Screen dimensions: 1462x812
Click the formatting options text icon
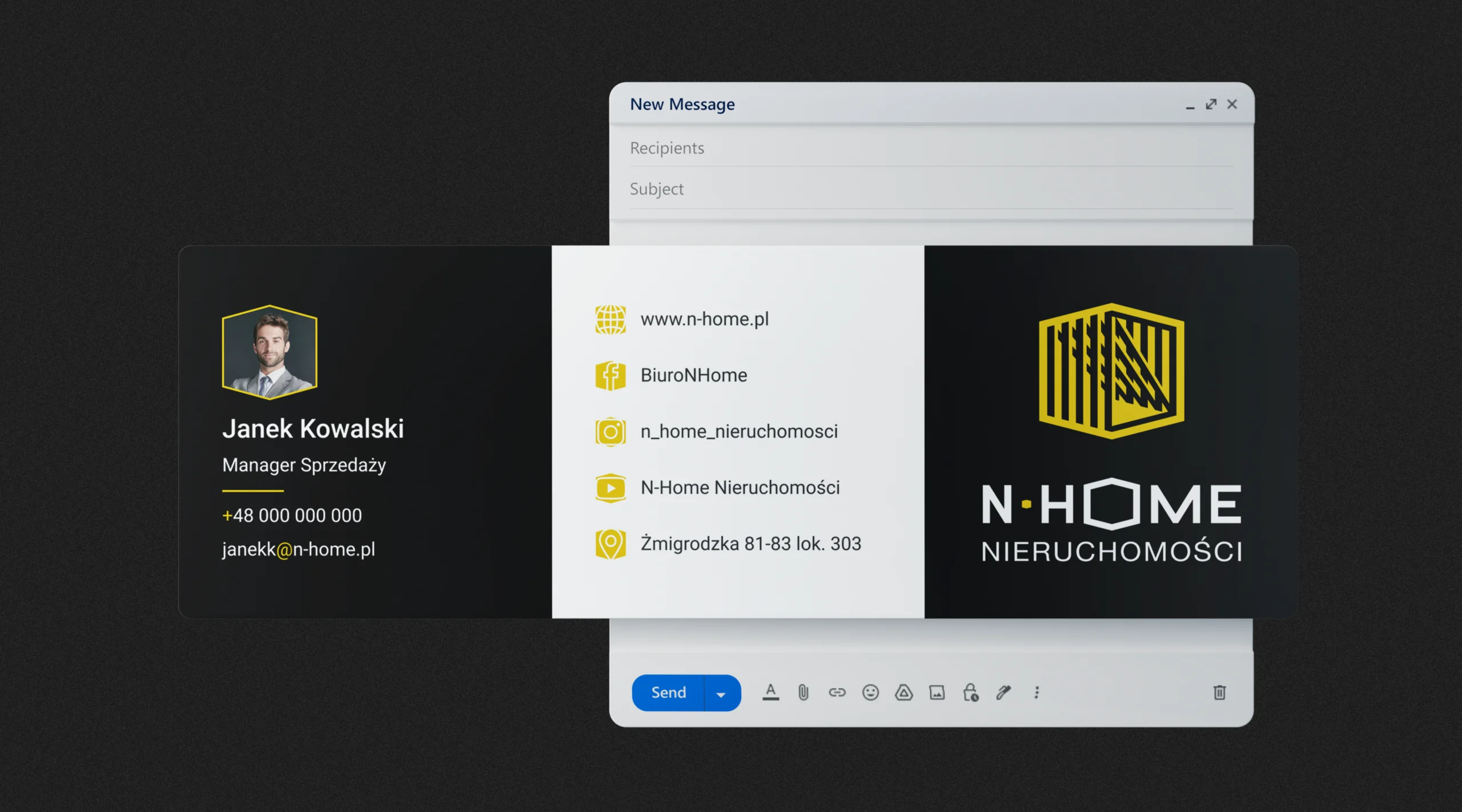click(x=770, y=692)
